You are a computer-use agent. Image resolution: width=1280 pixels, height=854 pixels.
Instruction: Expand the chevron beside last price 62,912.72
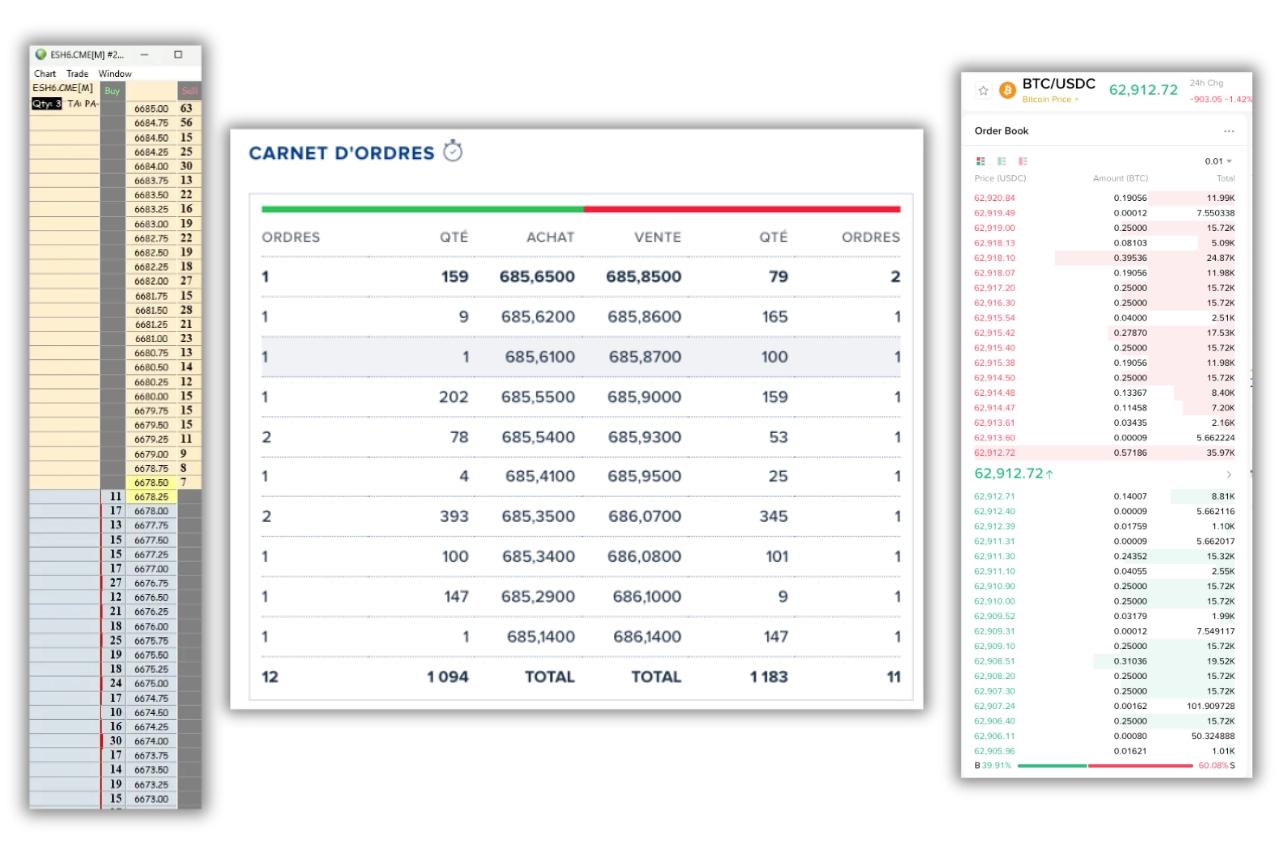pyautogui.click(x=1229, y=473)
